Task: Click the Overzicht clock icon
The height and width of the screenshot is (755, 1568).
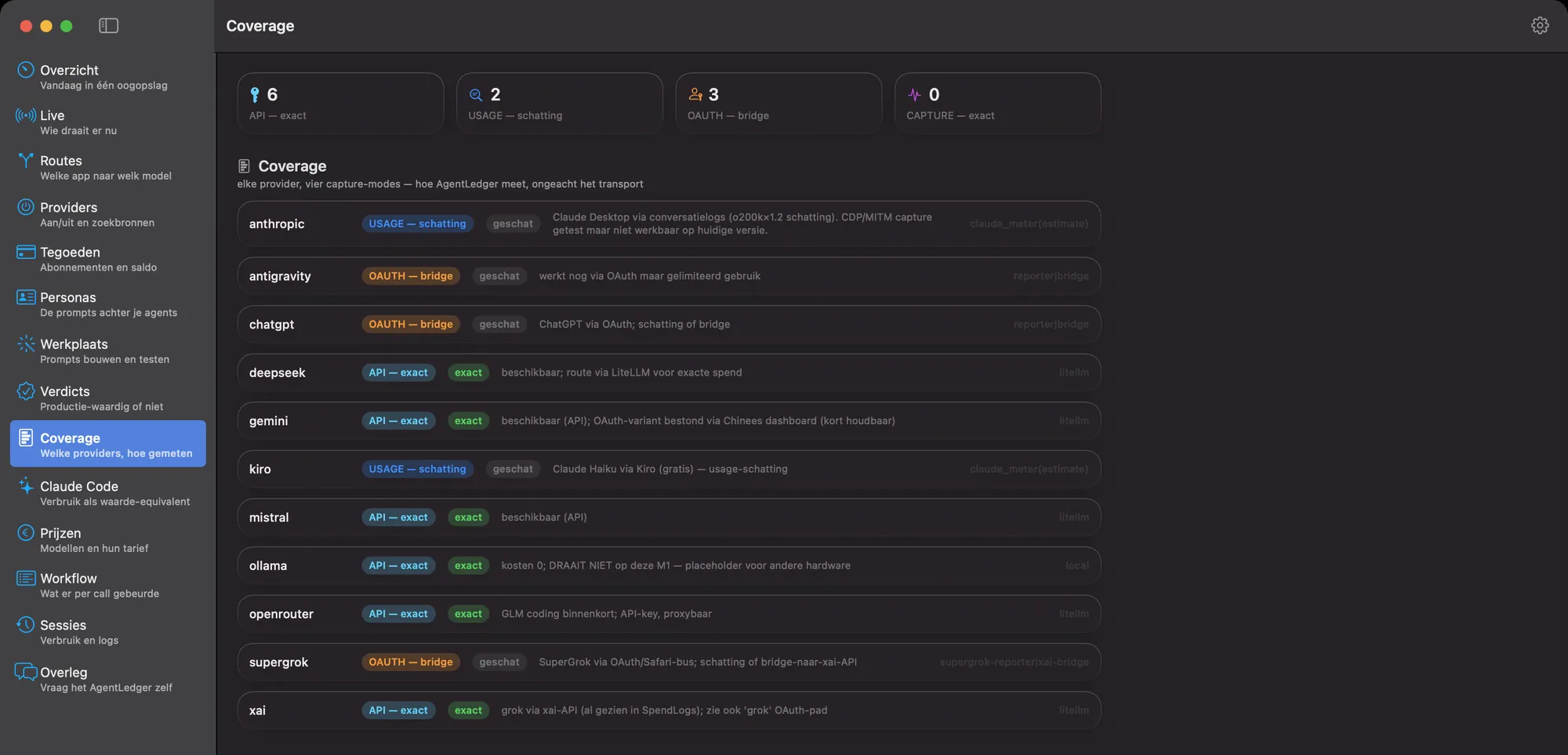Action: click(x=26, y=70)
